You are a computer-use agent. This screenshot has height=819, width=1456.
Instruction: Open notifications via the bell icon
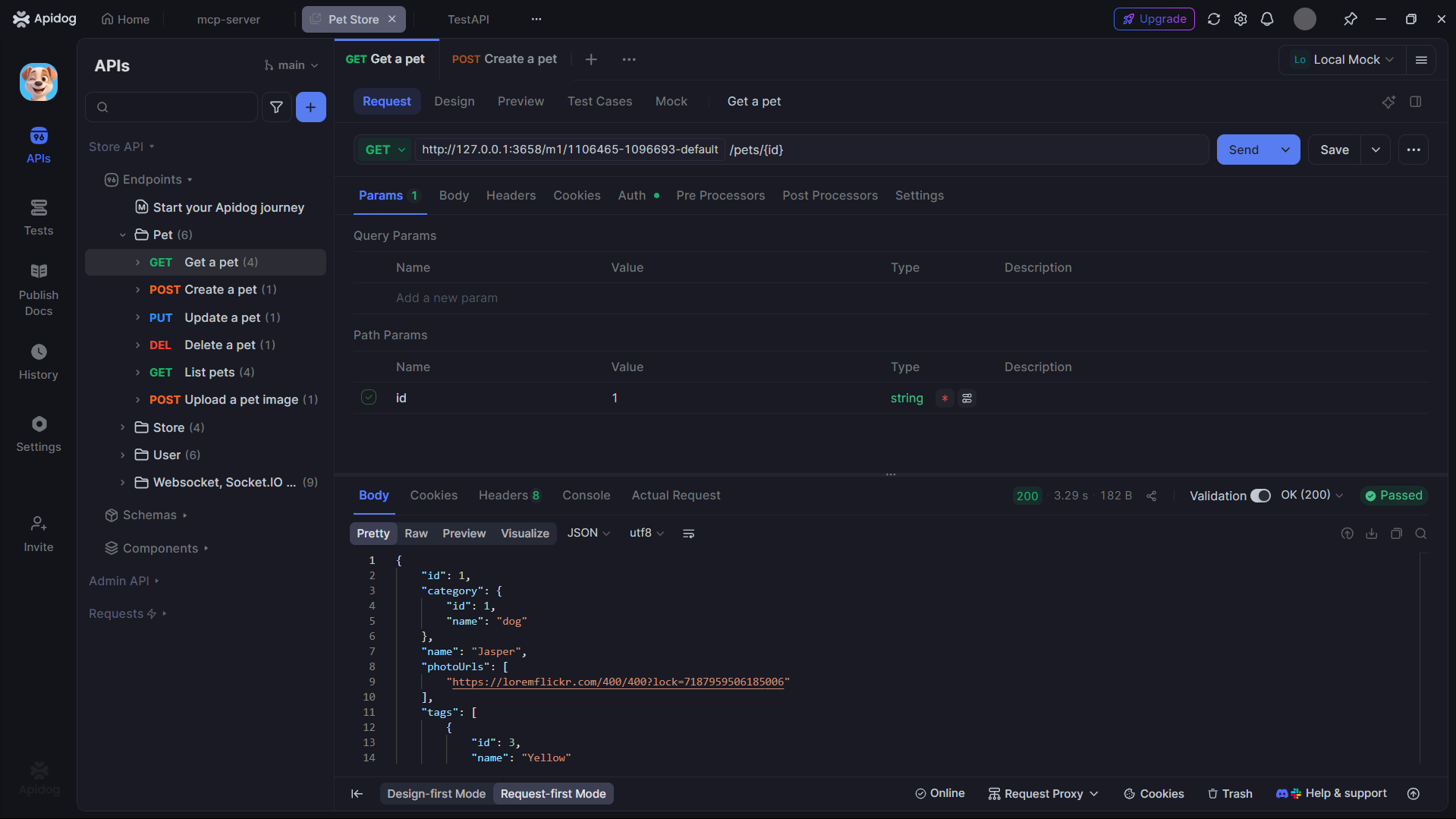click(x=1267, y=19)
